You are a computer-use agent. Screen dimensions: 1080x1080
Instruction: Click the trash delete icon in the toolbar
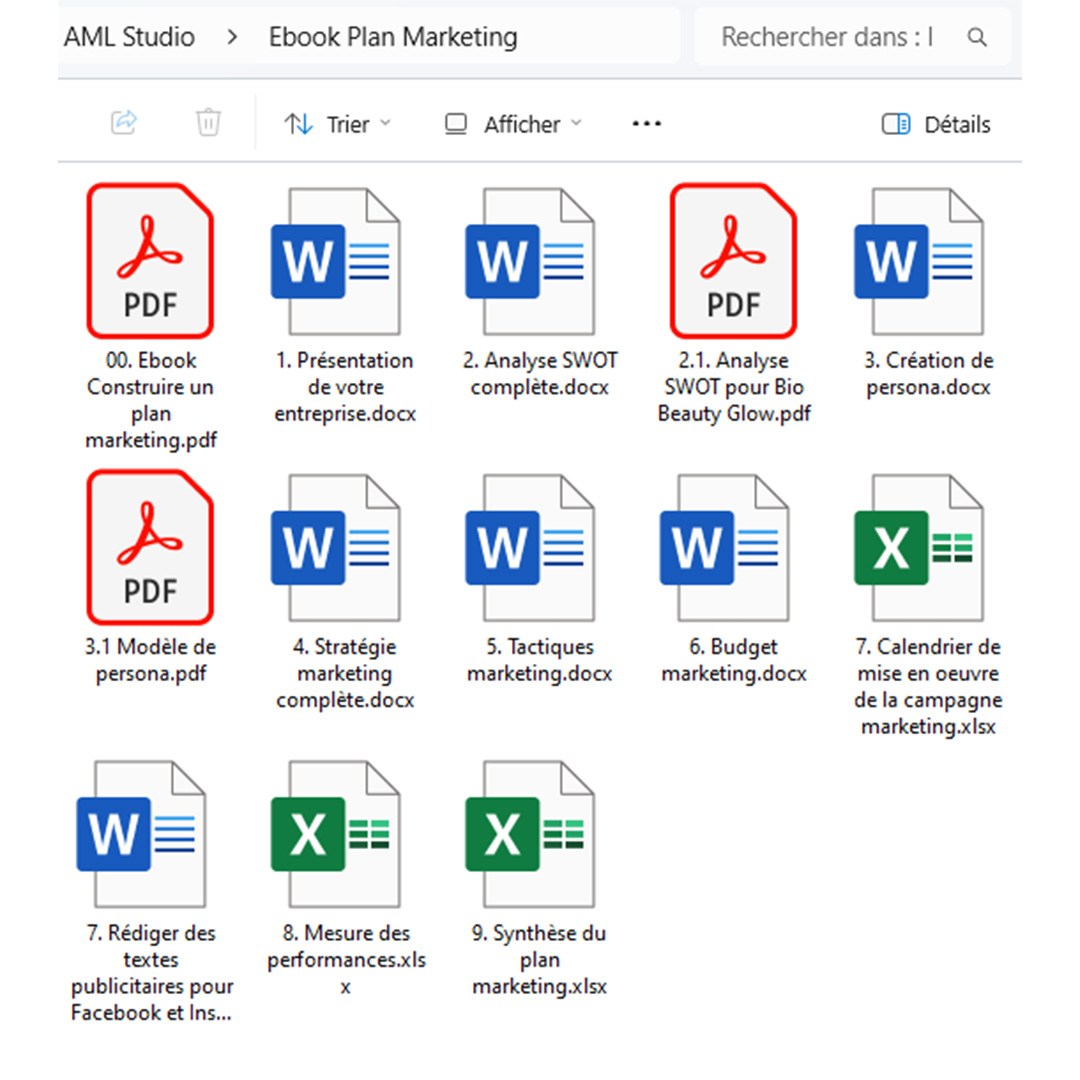pyautogui.click(x=208, y=123)
